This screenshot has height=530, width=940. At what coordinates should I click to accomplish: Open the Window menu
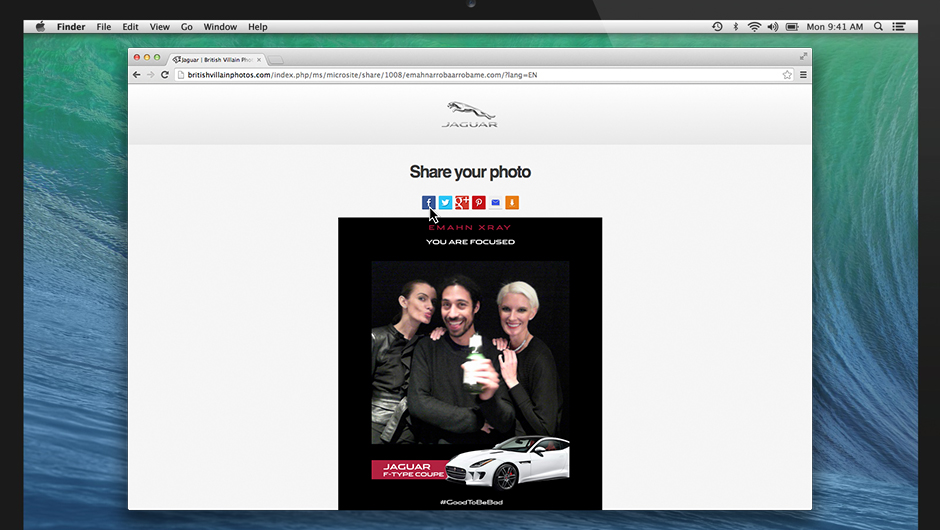click(x=220, y=26)
